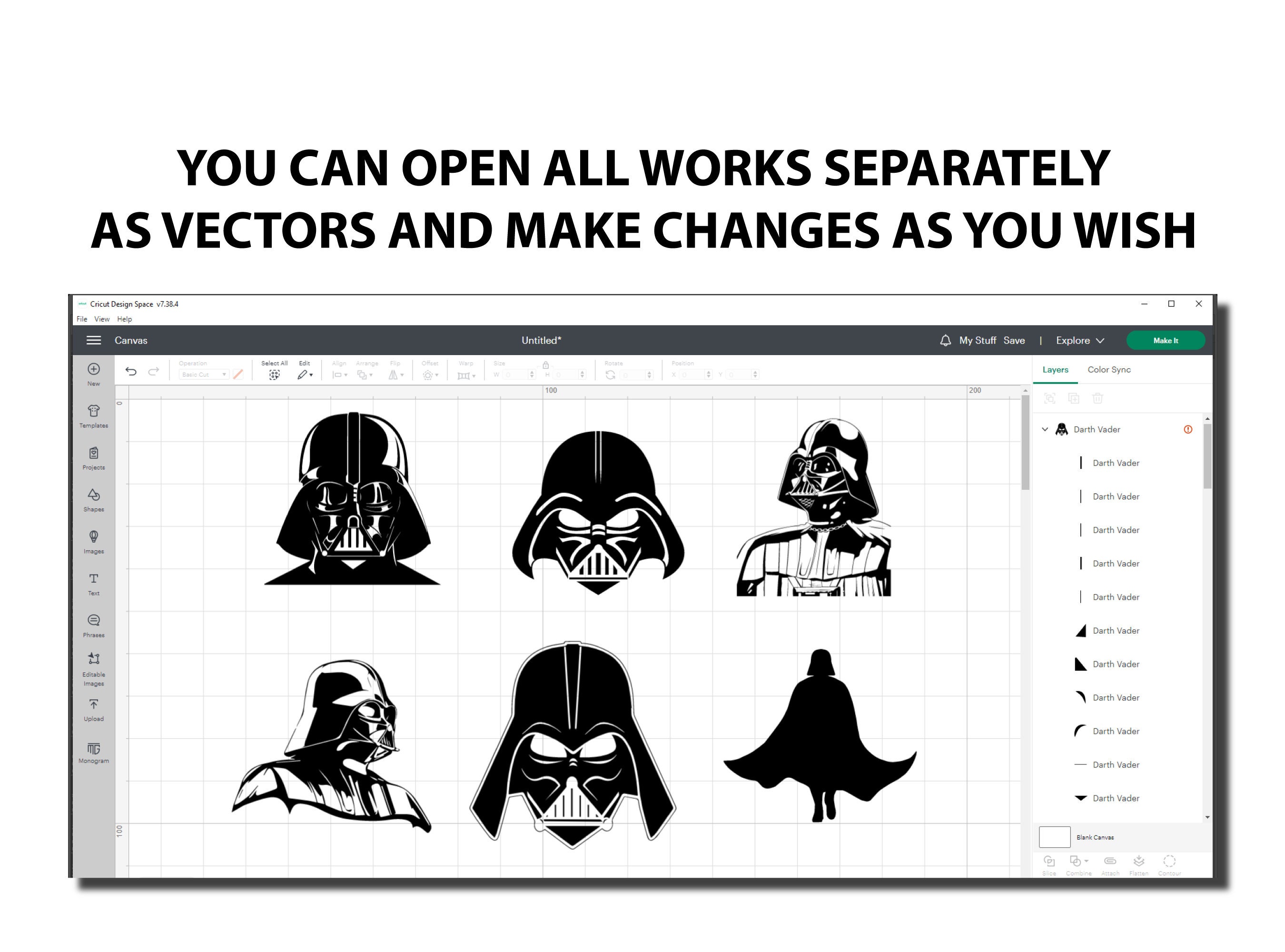1285x952 pixels.
Task: Toggle the hamburger menu icon
Action: [94, 340]
